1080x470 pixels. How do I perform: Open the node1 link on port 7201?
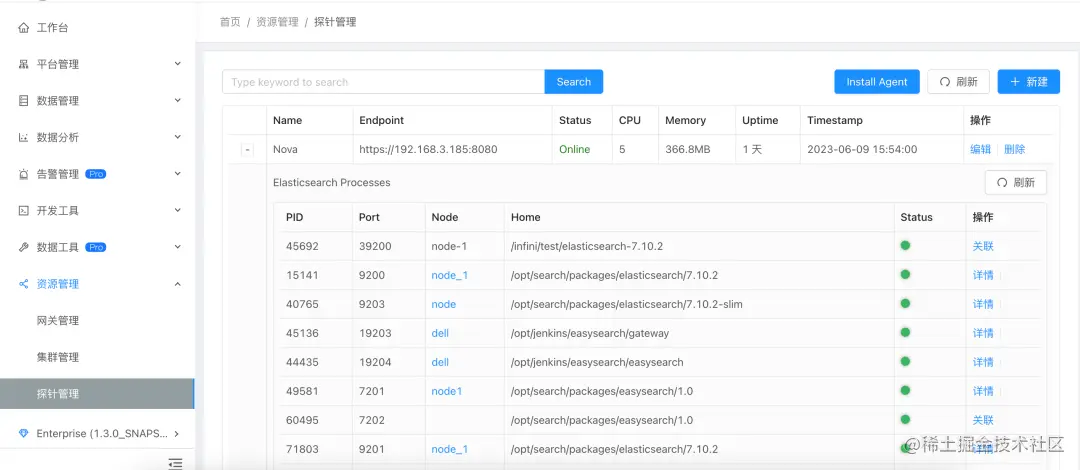pos(446,391)
